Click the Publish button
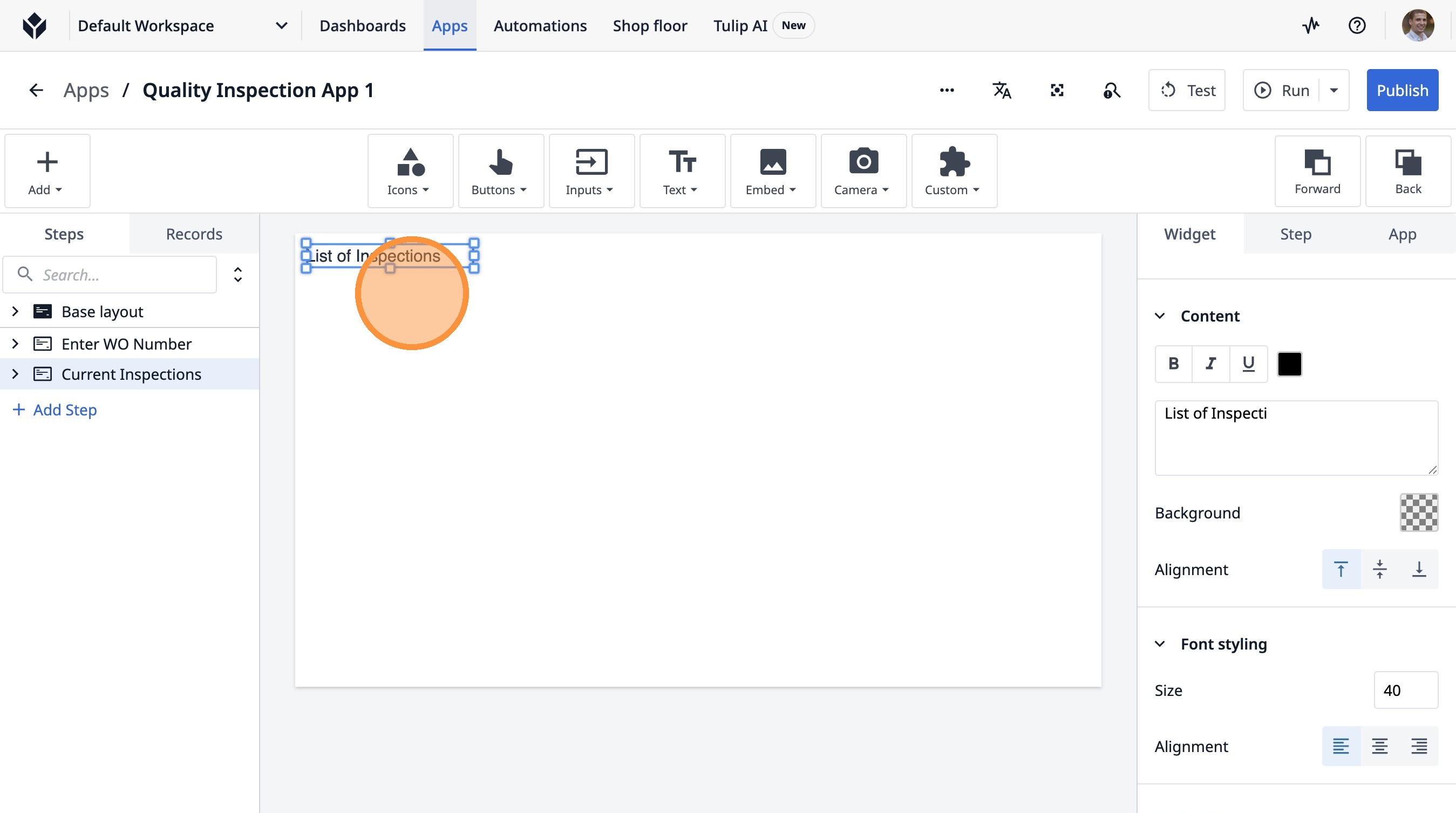This screenshot has width=1456, height=813. (x=1401, y=91)
